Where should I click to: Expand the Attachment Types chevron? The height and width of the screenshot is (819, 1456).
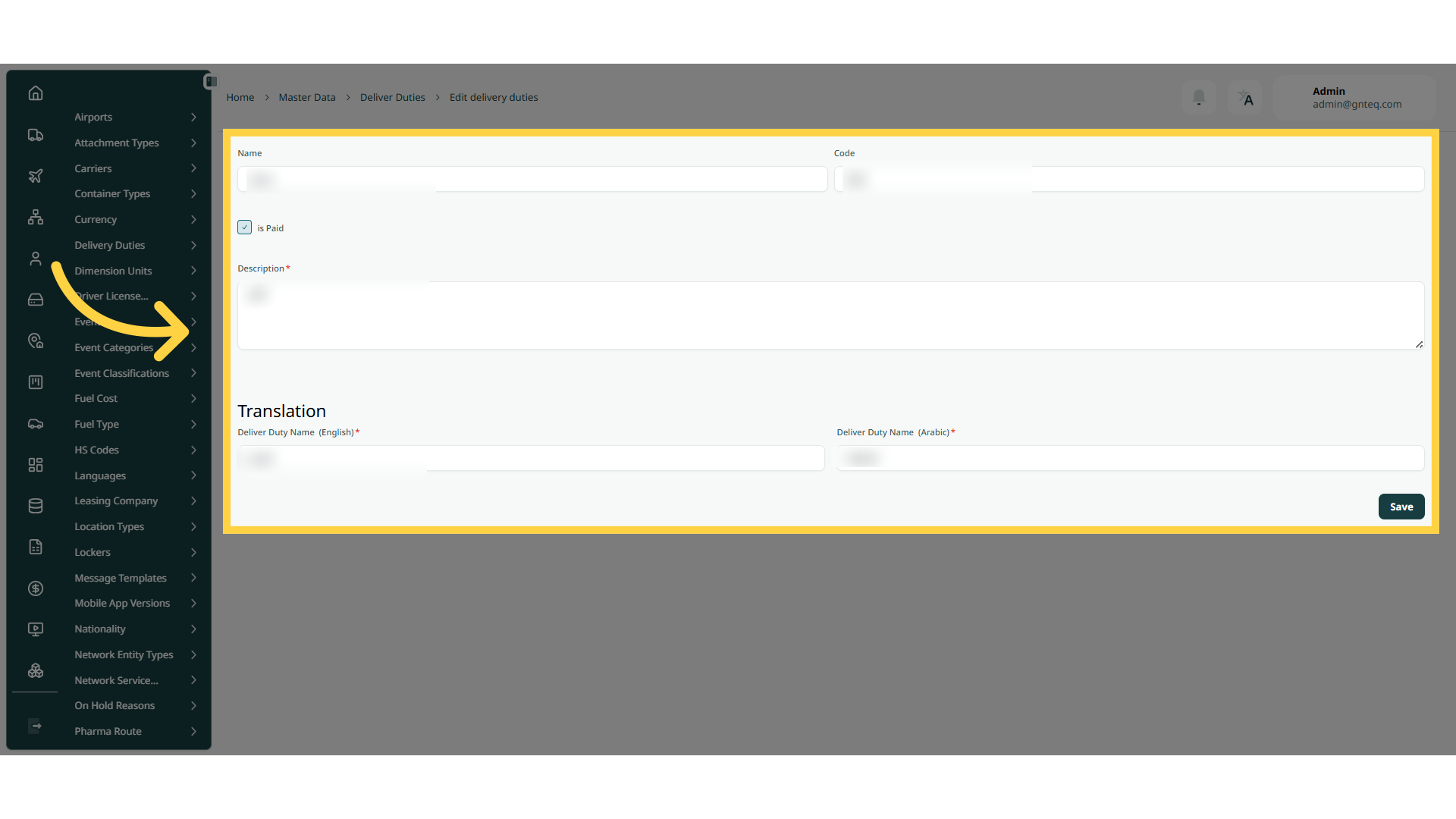point(193,143)
